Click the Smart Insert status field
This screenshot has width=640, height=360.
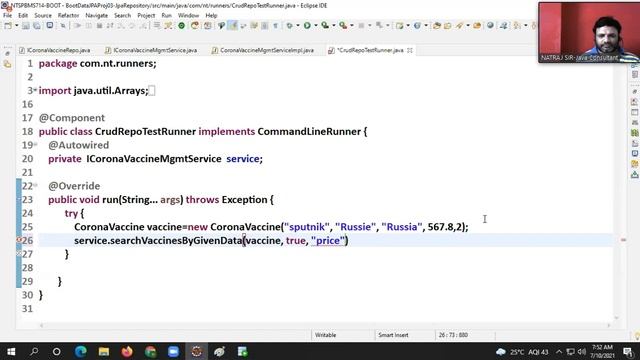click(x=393, y=335)
